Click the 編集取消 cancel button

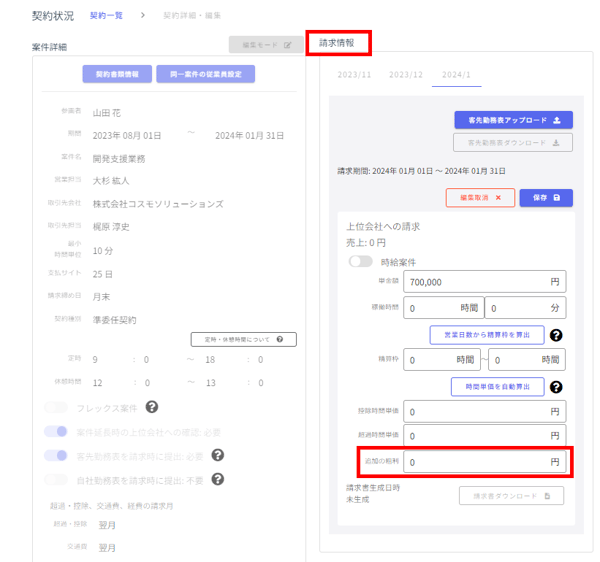pos(480,198)
